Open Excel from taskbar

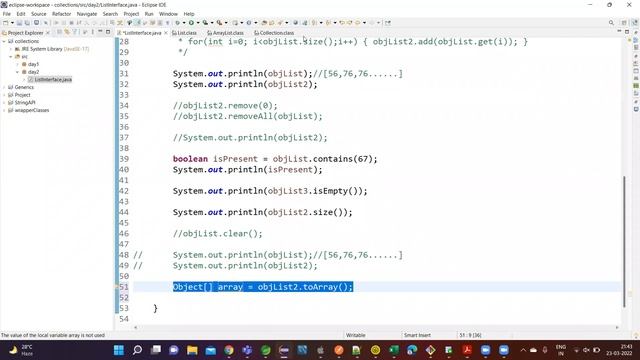(394, 350)
